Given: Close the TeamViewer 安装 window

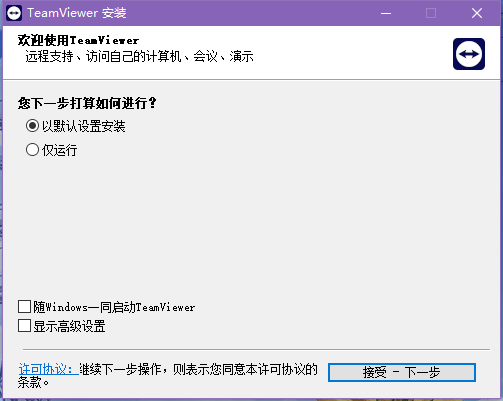Looking at the screenshot, I should (477, 13).
